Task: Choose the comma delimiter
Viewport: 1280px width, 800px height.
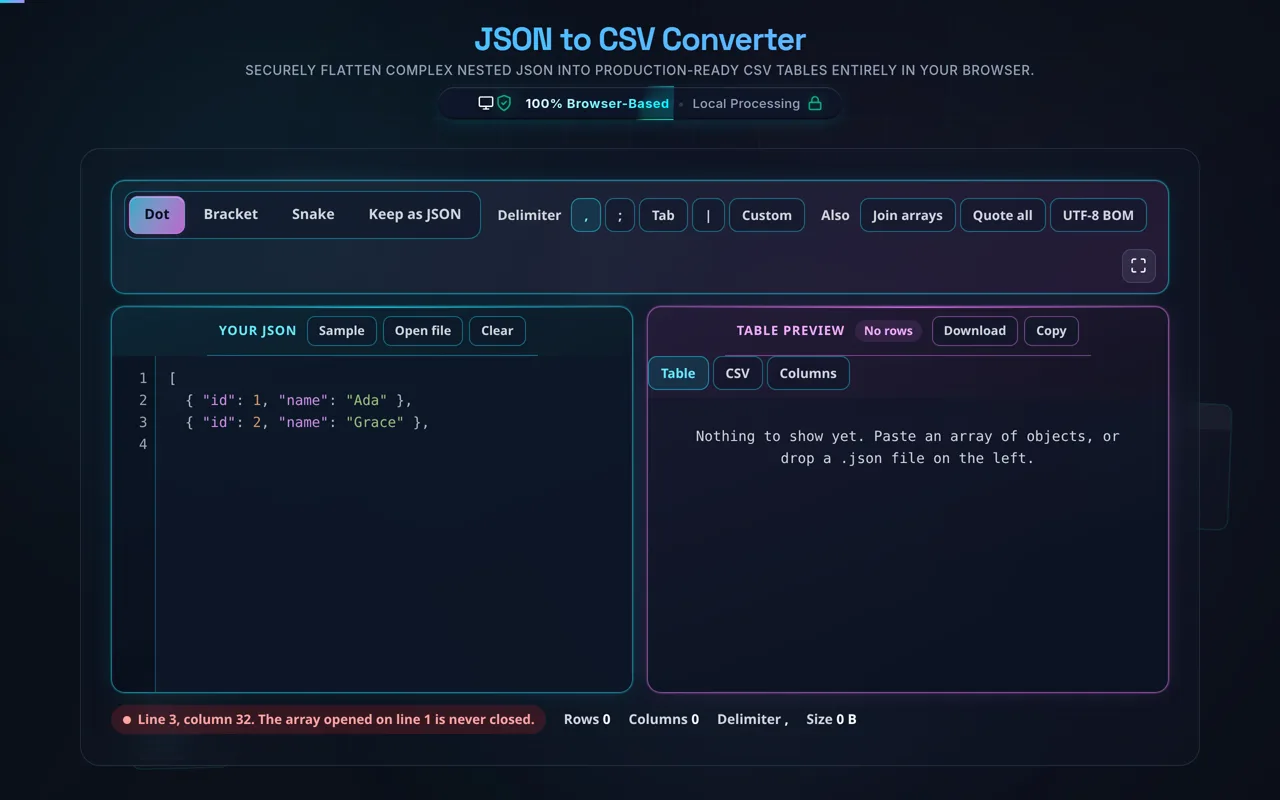Action: point(586,215)
